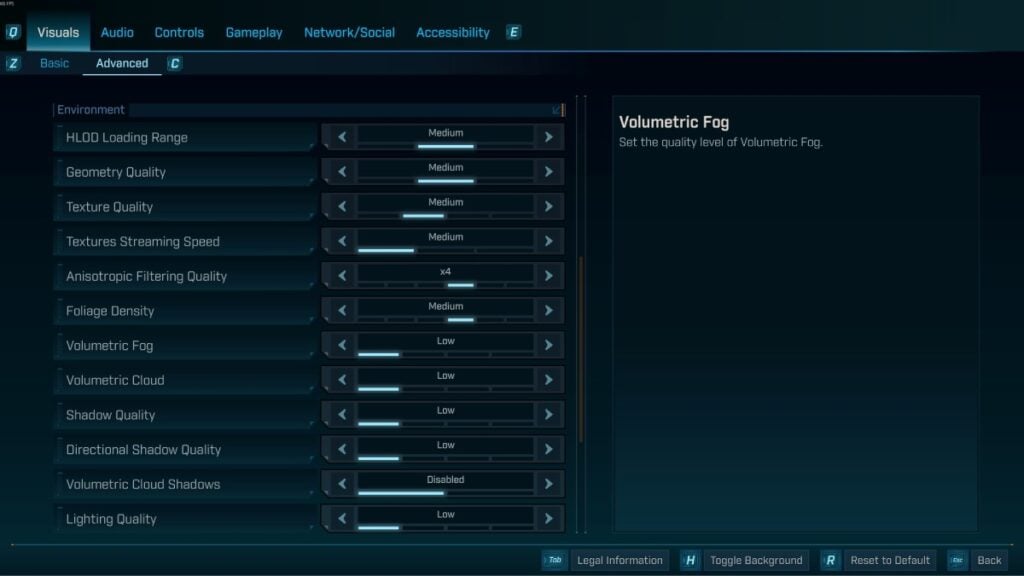Image resolution: width=1024 pixels, height=576 pixels.
Task: Click the Lighting Quality slider bar
Action: pos(445,527)
